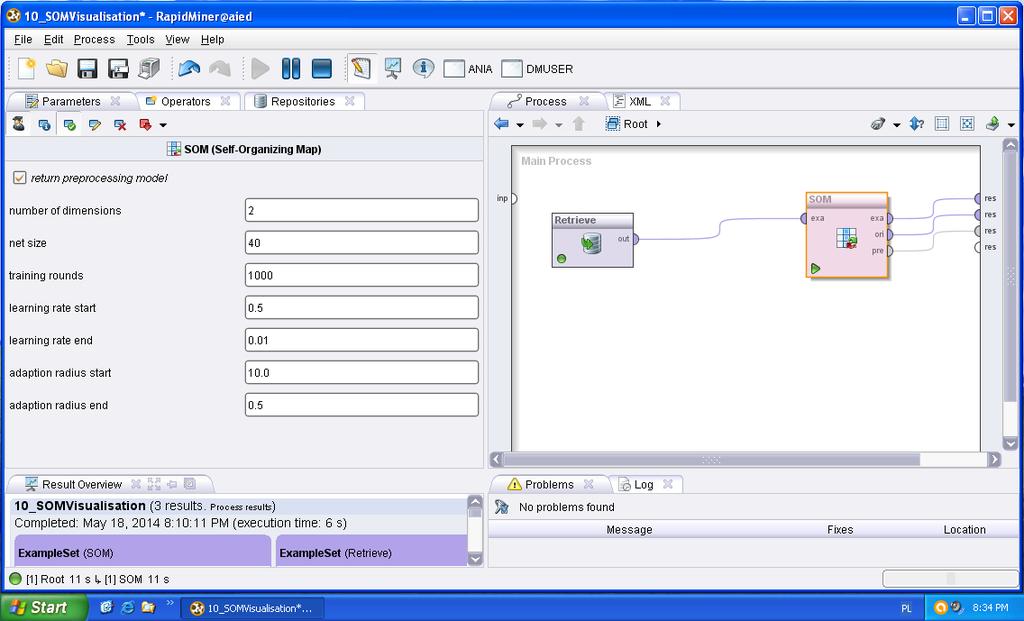Click the auto-arrange operators icon
1024x621 pixels.
point(942,123)
